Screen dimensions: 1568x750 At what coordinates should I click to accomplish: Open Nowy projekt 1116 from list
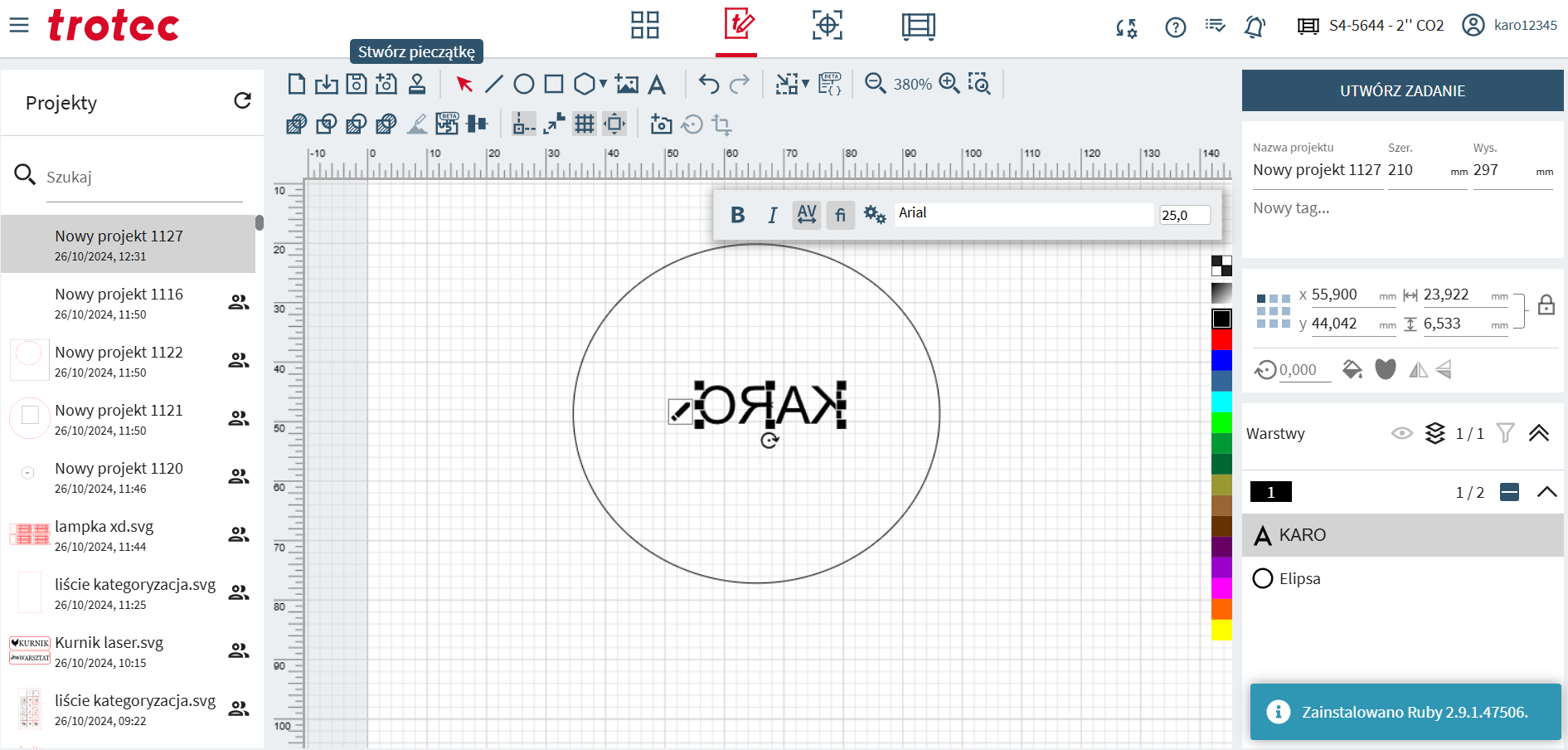point(129,303)
